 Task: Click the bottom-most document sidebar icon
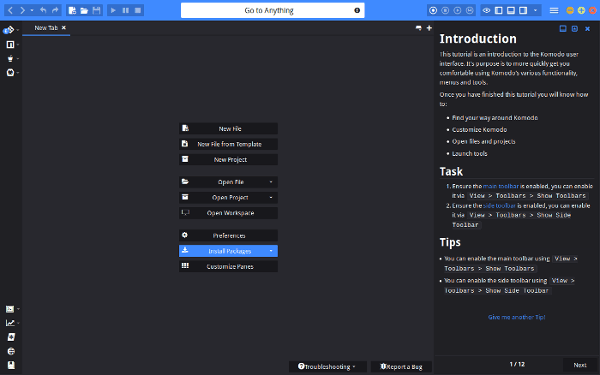(x=11, y=365)
